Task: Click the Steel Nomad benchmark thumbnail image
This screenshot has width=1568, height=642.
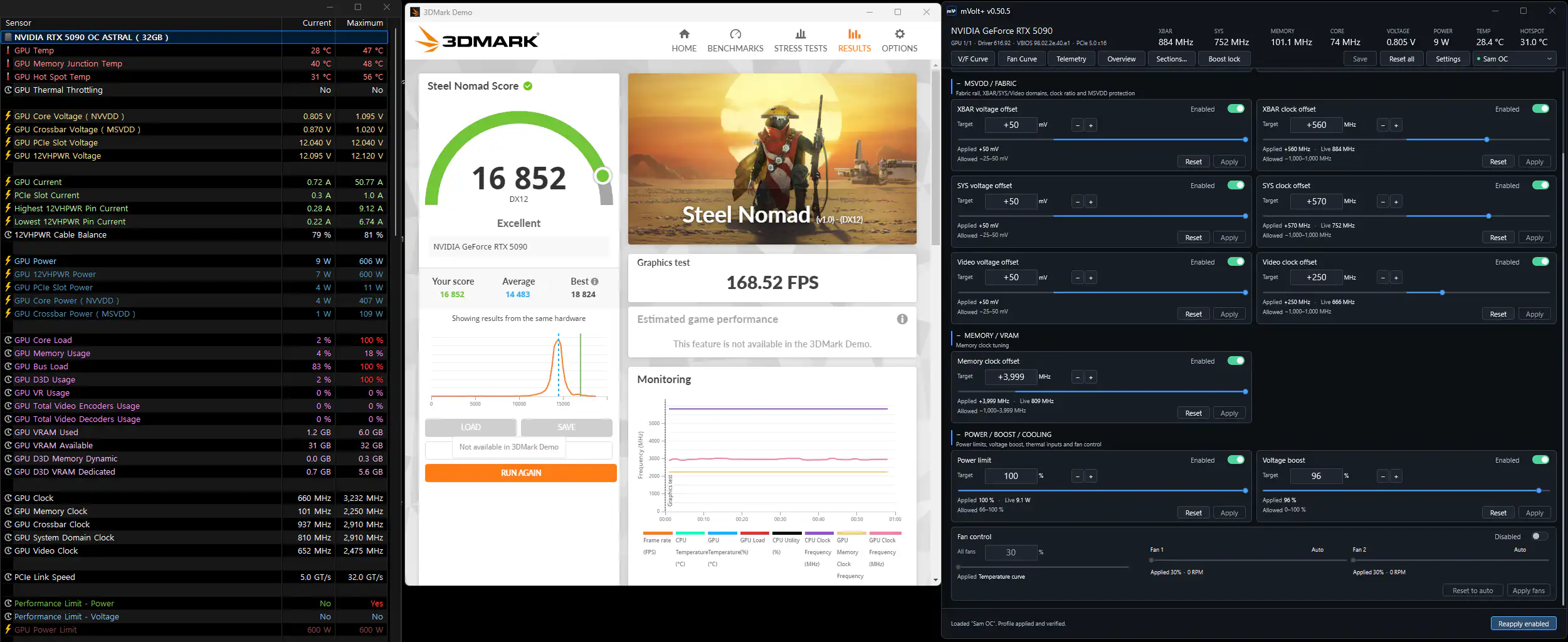Action: 772,159
